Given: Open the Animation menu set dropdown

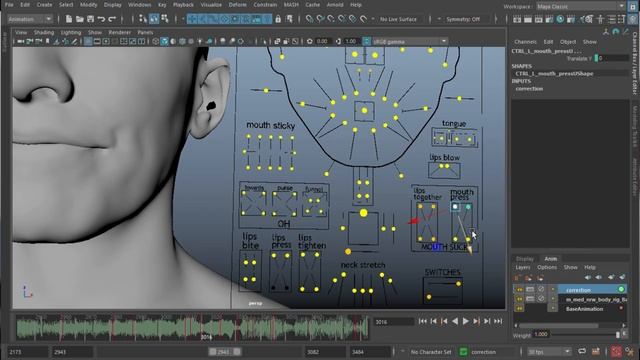Looking at the screenshot, I should point(30,19).
